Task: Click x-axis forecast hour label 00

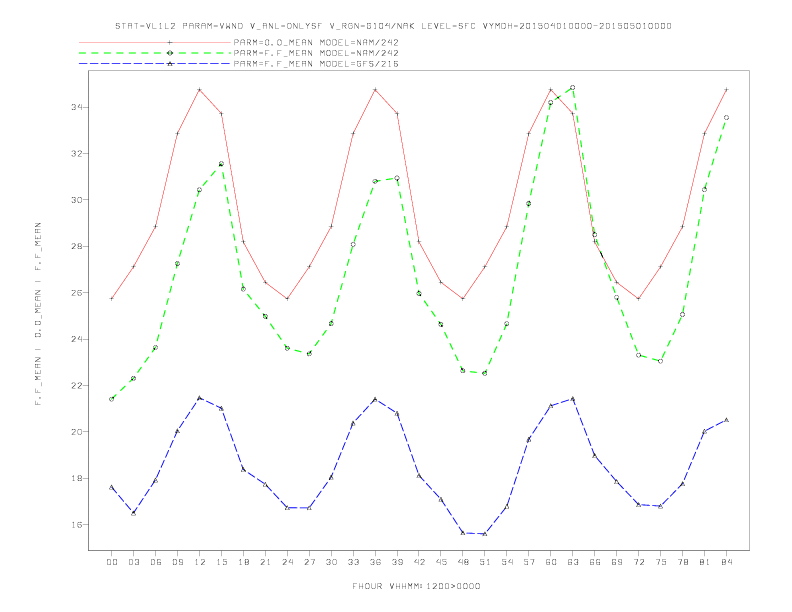Action: (x=112, y=562)
